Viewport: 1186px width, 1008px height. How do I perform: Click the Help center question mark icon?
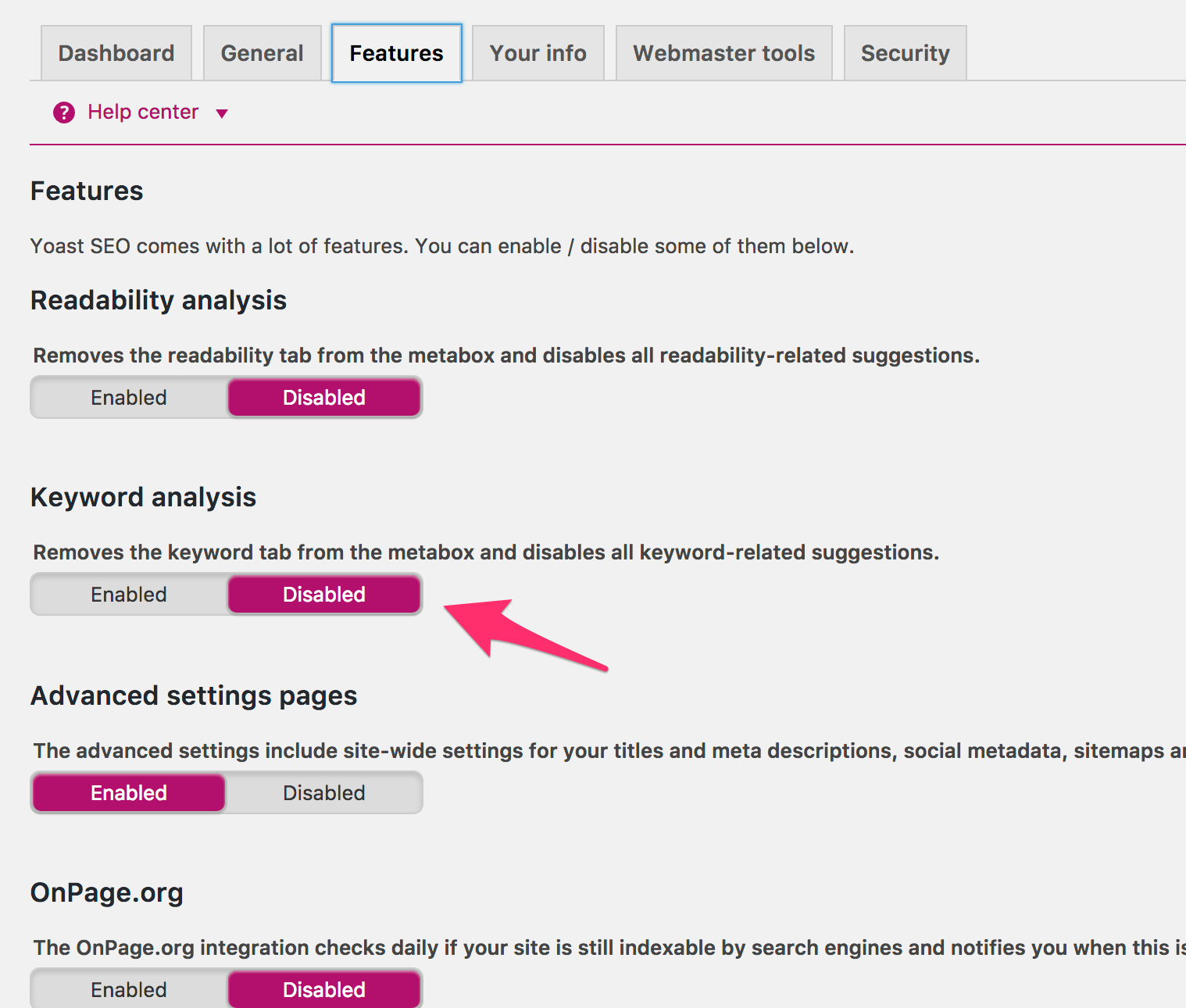click(x=64, y=113)
